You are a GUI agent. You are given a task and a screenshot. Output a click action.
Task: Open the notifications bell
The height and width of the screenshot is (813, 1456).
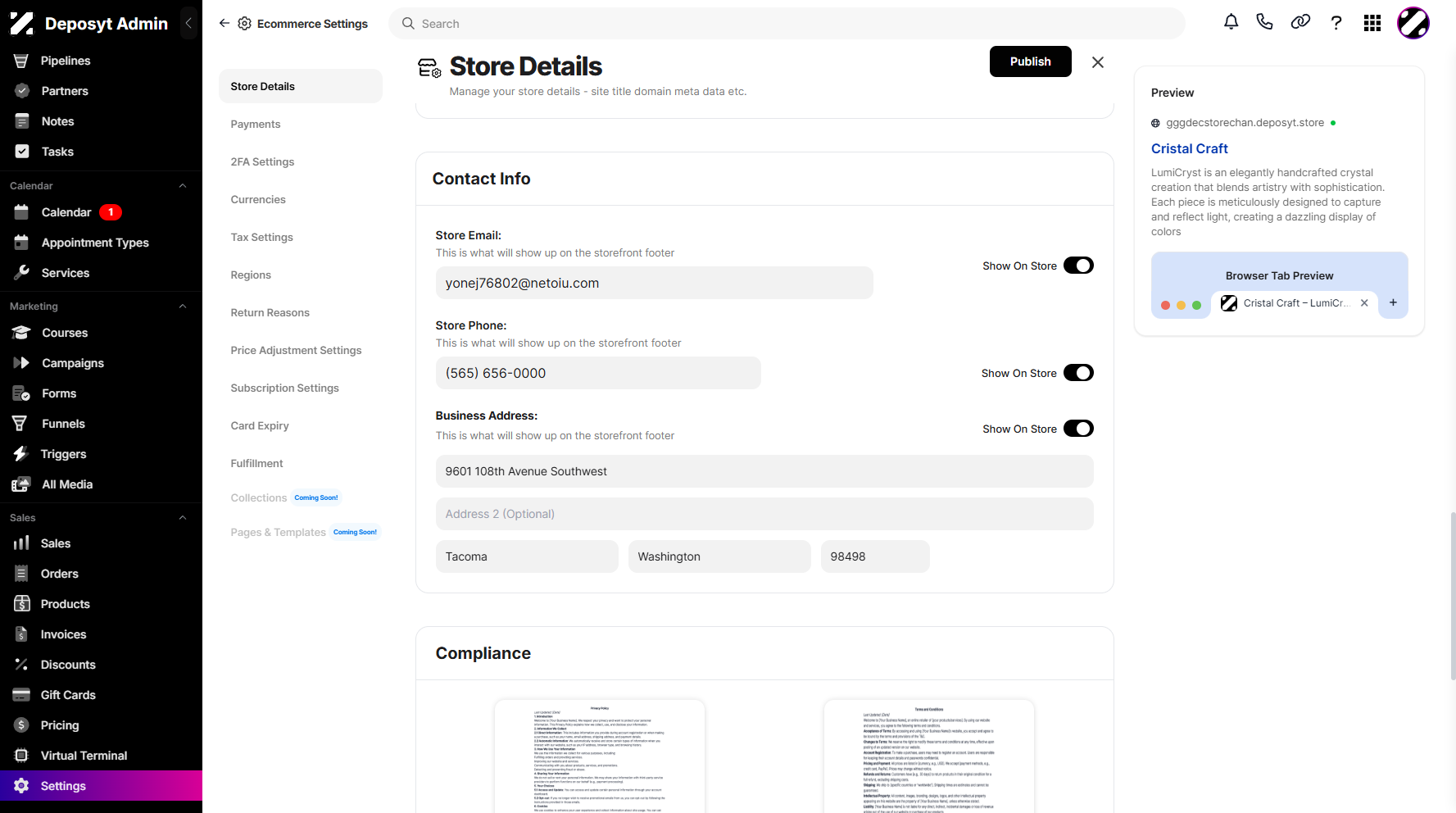(1231, 23)
